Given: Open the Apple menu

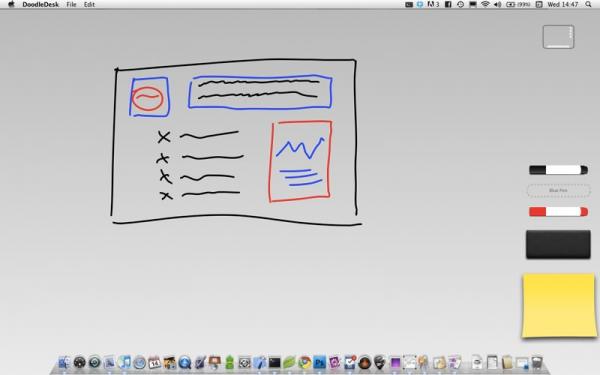Looking at the screenshot, I should click(11, 5).
